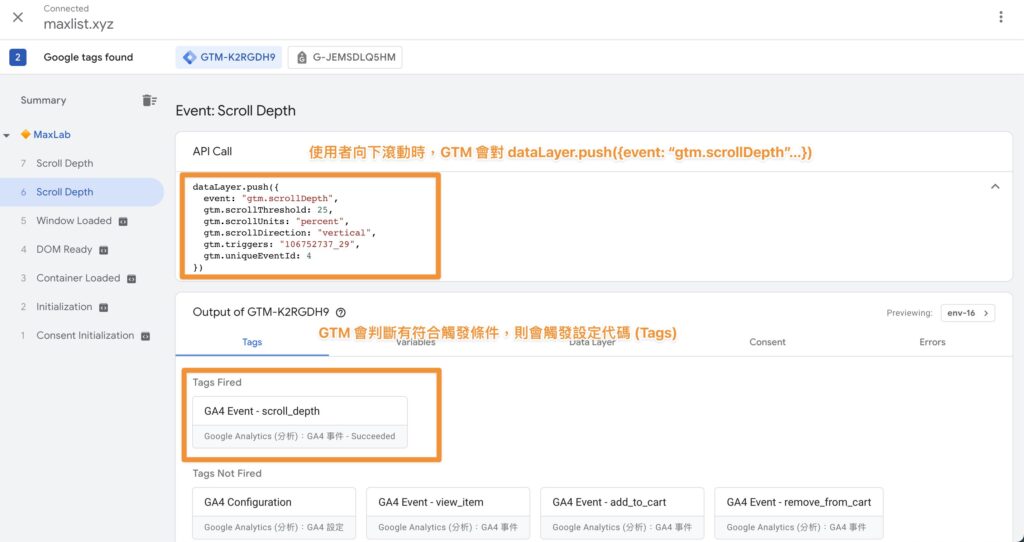The image size is (1024, 542).
Task: Open the GA4 Event - add_to_cart tag card
Action: (x=622, y=513)
